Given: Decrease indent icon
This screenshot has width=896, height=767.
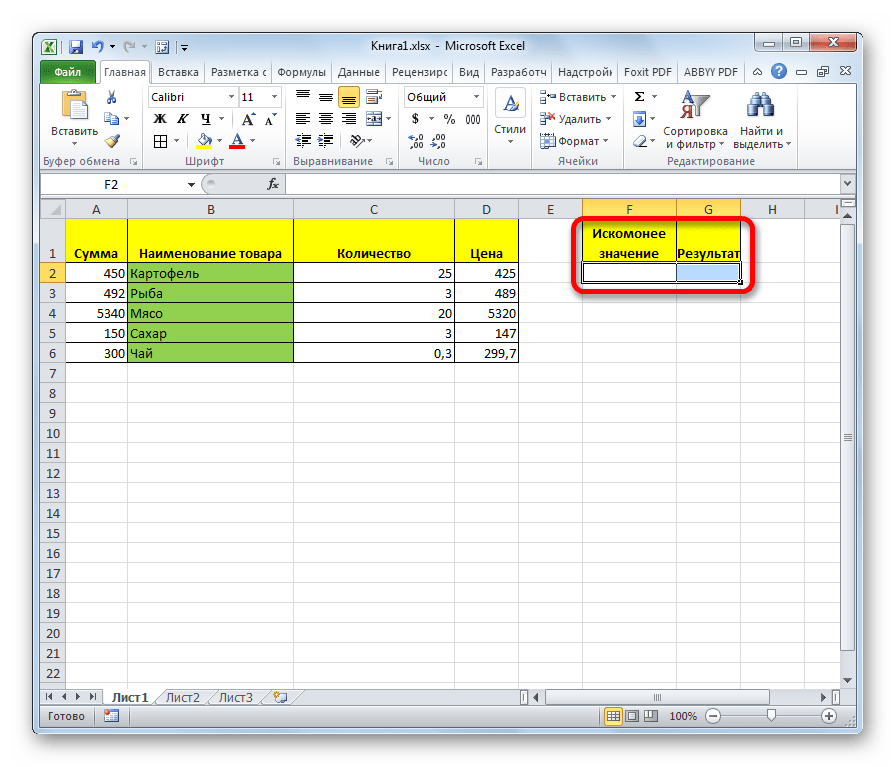Looking at the screenshot, I should click(x=303, y=141).
